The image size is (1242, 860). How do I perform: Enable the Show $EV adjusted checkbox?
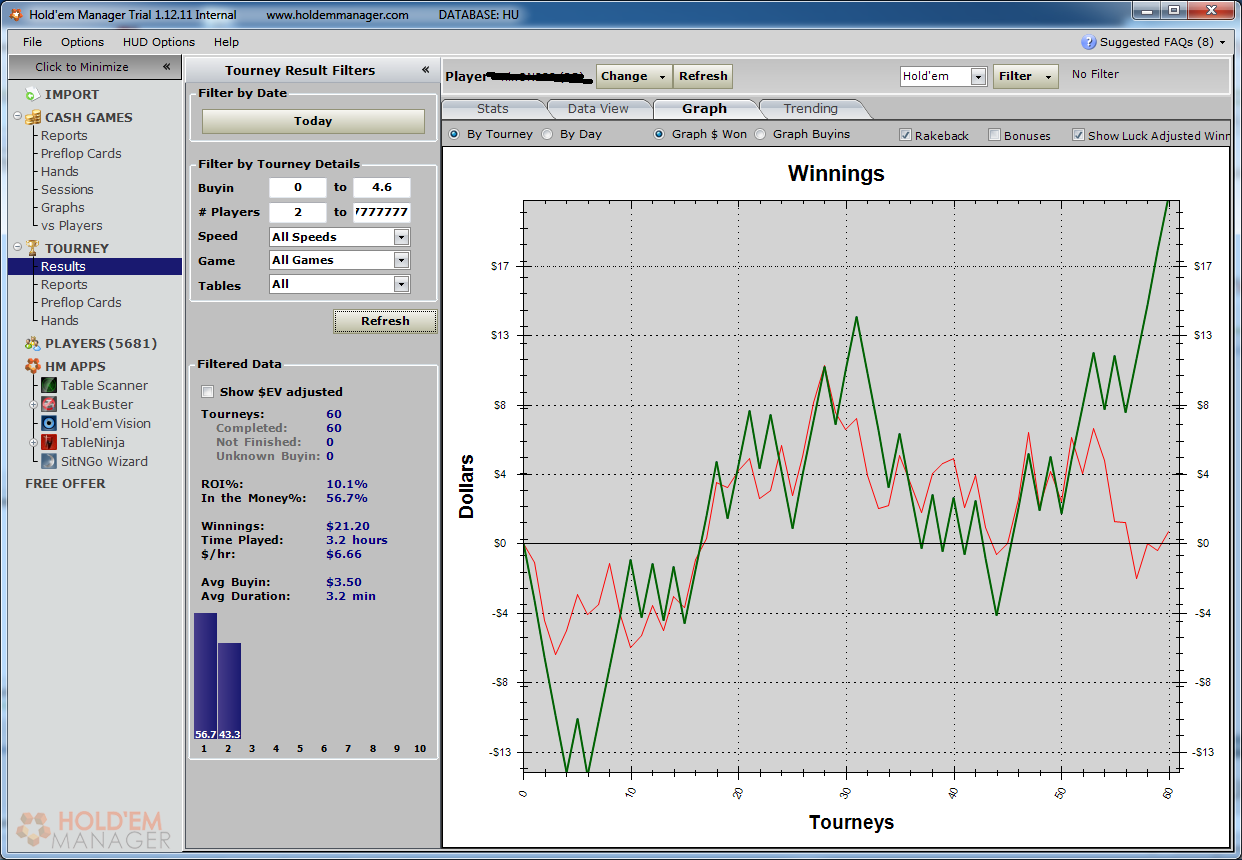(x=208, y=392)
